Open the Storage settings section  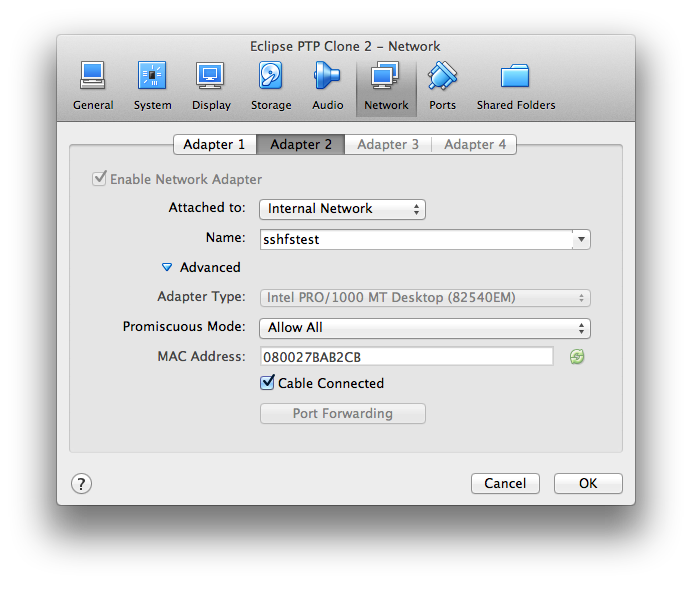(x=271, y=85)
